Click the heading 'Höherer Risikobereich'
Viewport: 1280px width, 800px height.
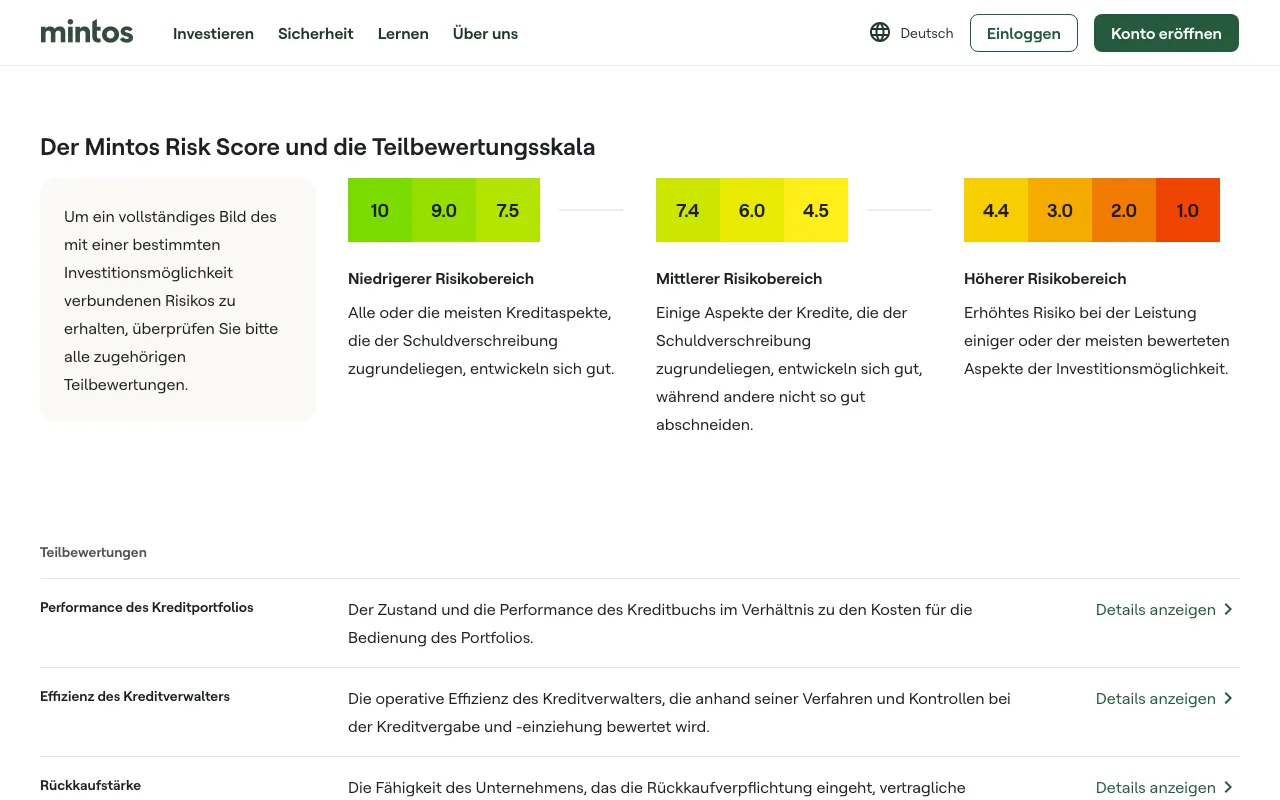pyautogui.click(x=1045, y=279)
